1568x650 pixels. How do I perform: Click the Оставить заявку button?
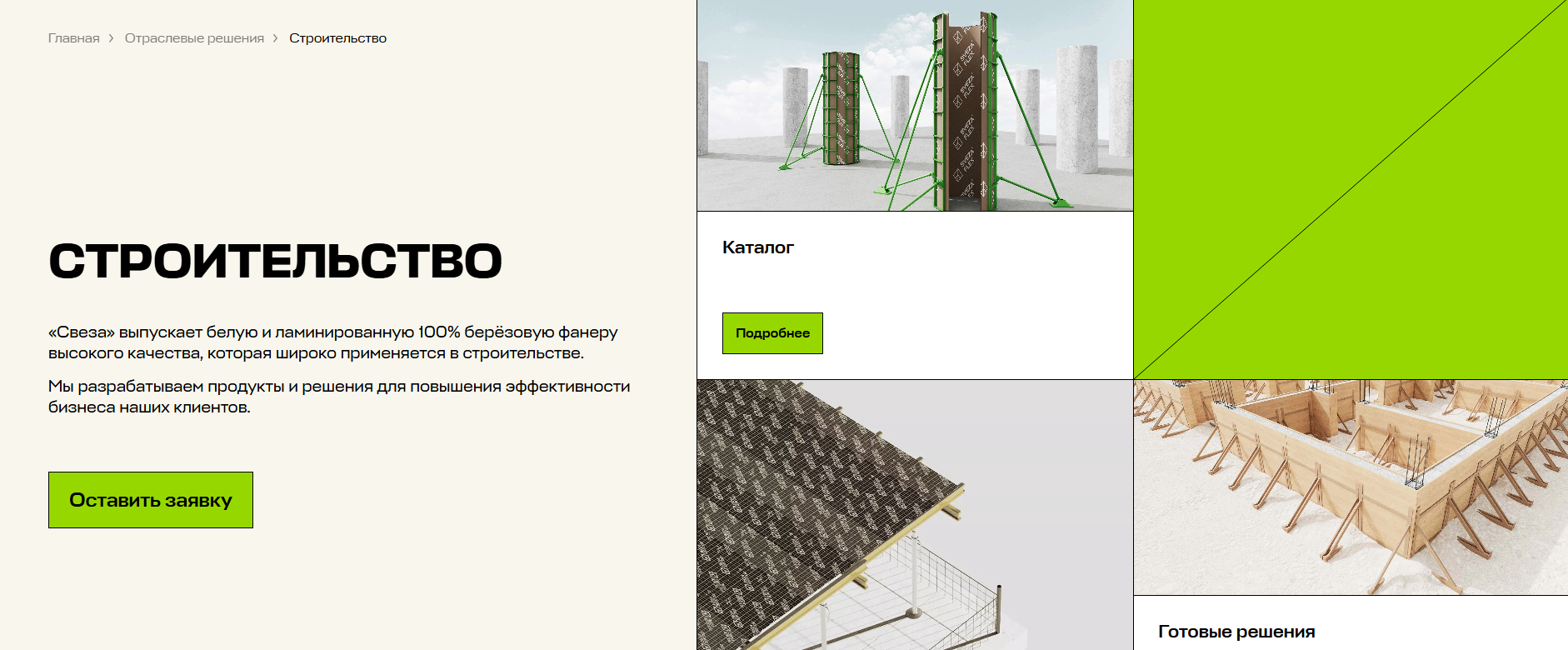(151, 500)
